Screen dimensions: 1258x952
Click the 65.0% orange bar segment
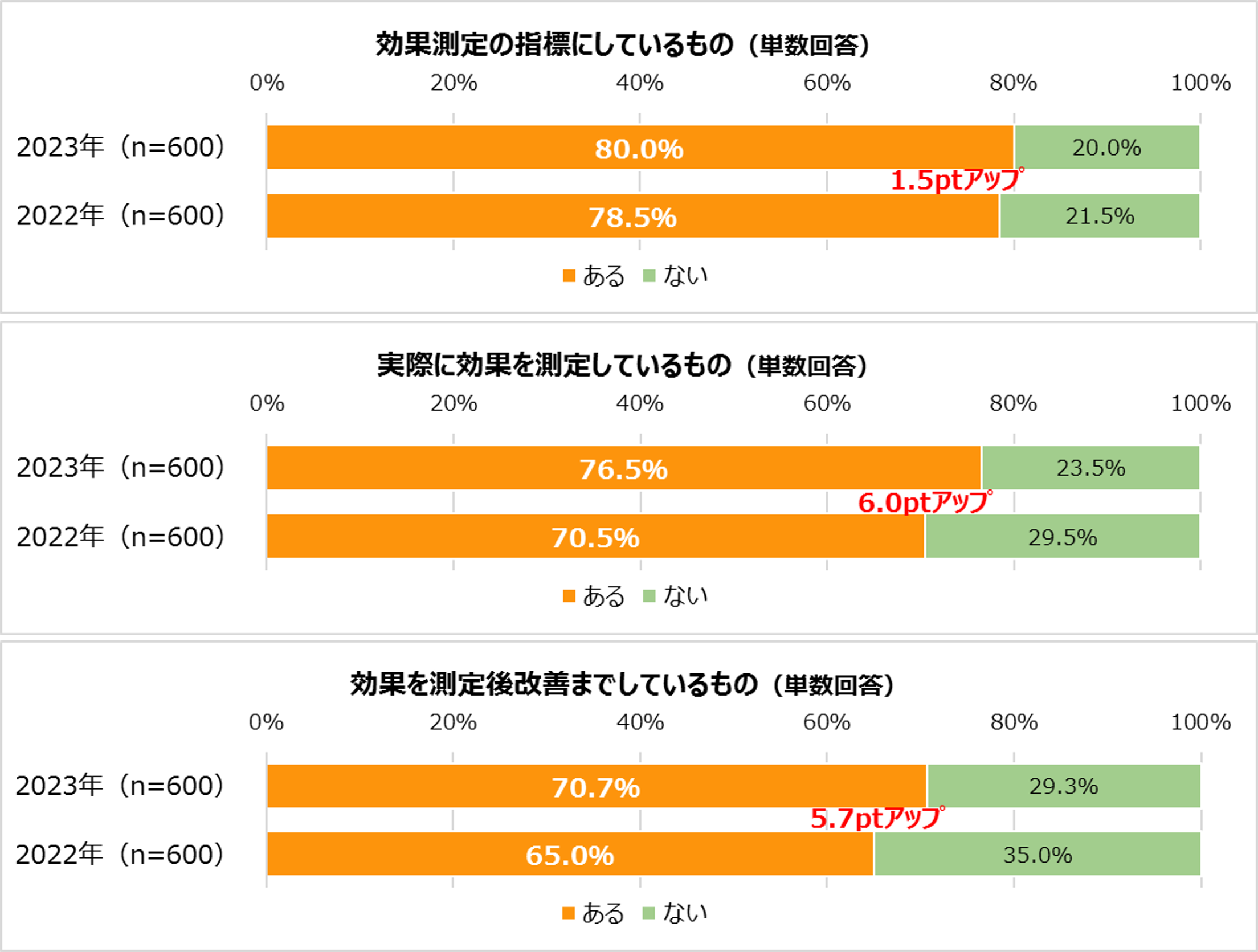point(570,854)
